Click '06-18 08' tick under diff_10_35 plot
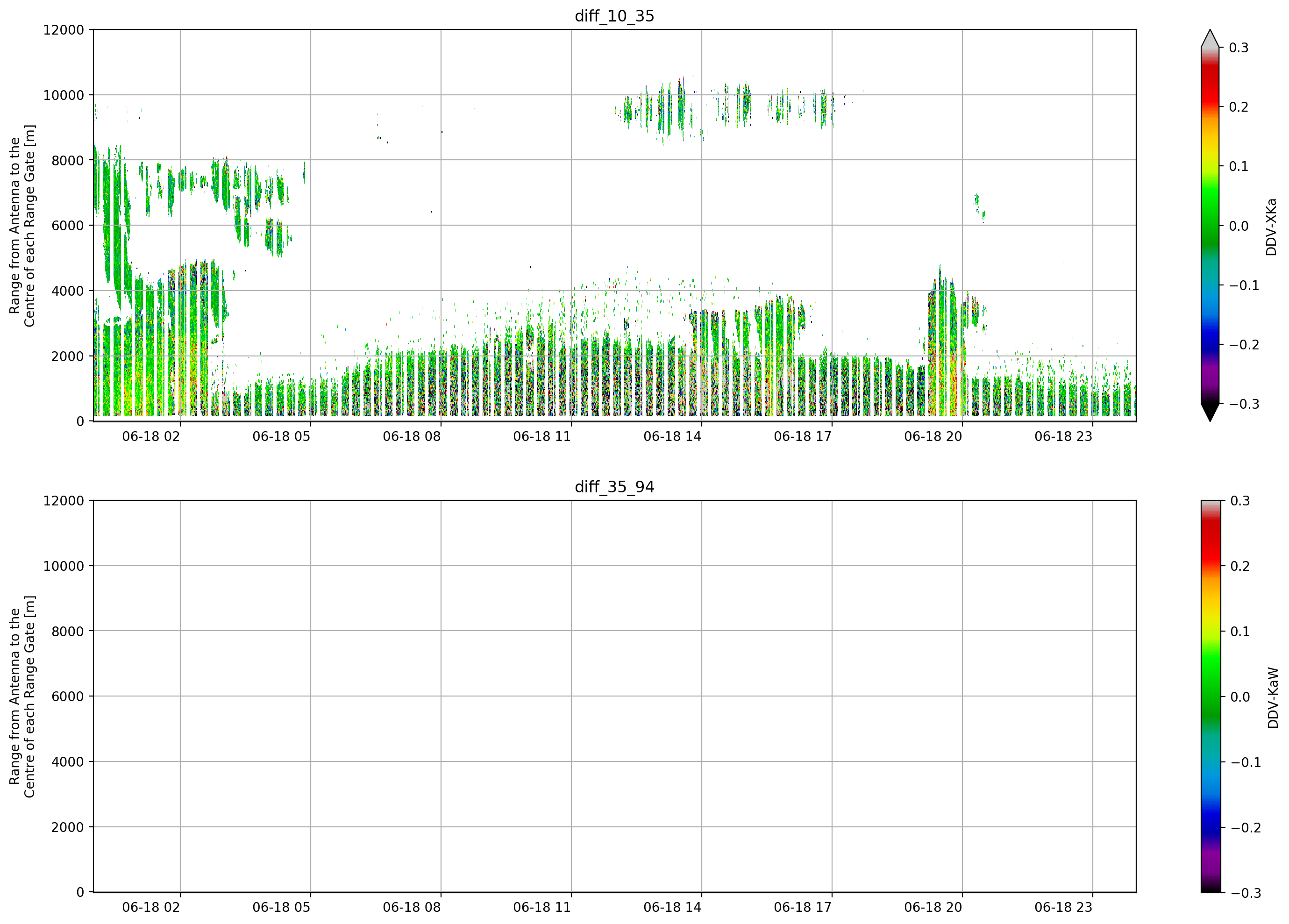 (412, 436)
